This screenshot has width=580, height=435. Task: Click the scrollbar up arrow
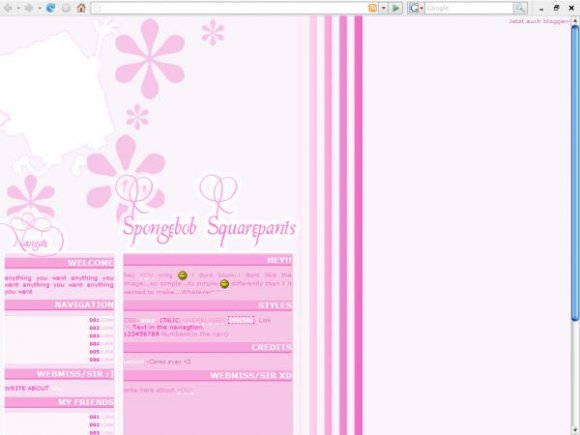(575, 21)
